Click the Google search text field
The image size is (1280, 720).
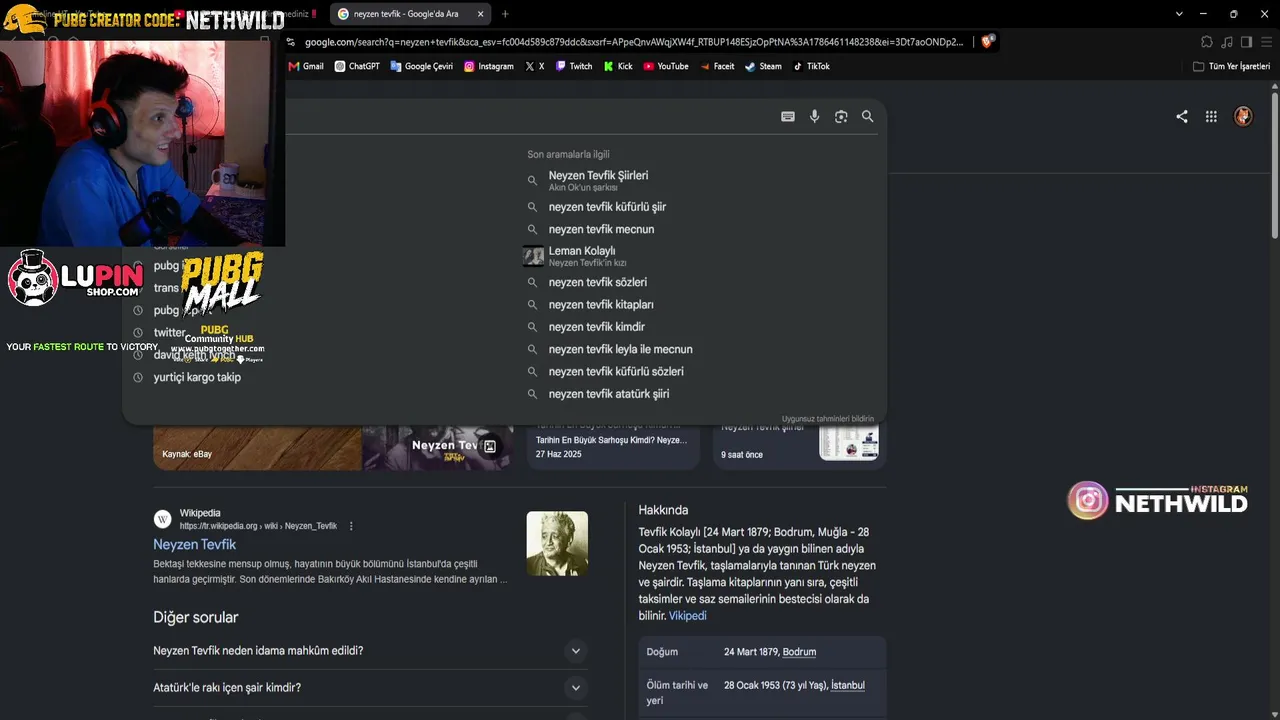click(530, 117)
